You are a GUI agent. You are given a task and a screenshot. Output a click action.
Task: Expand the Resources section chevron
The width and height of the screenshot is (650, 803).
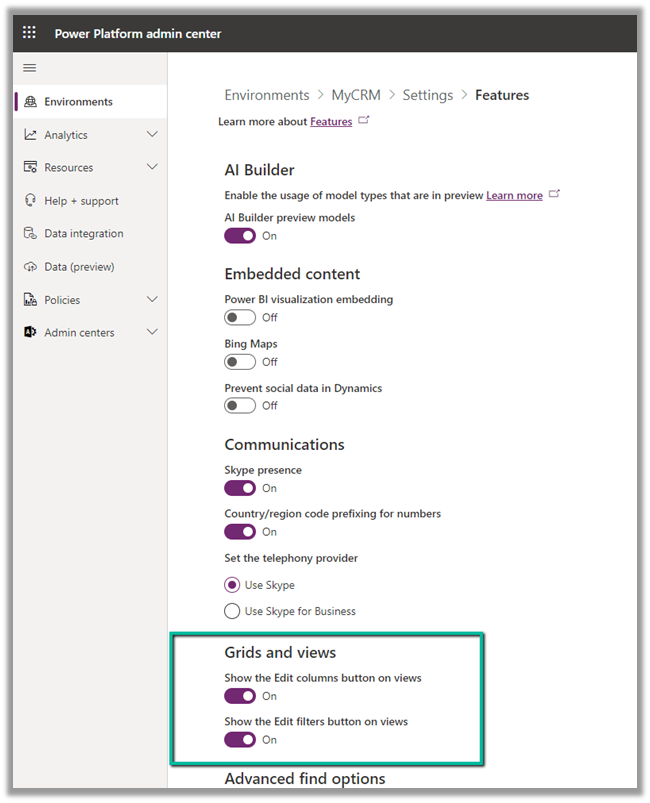(x=152, y=168)
